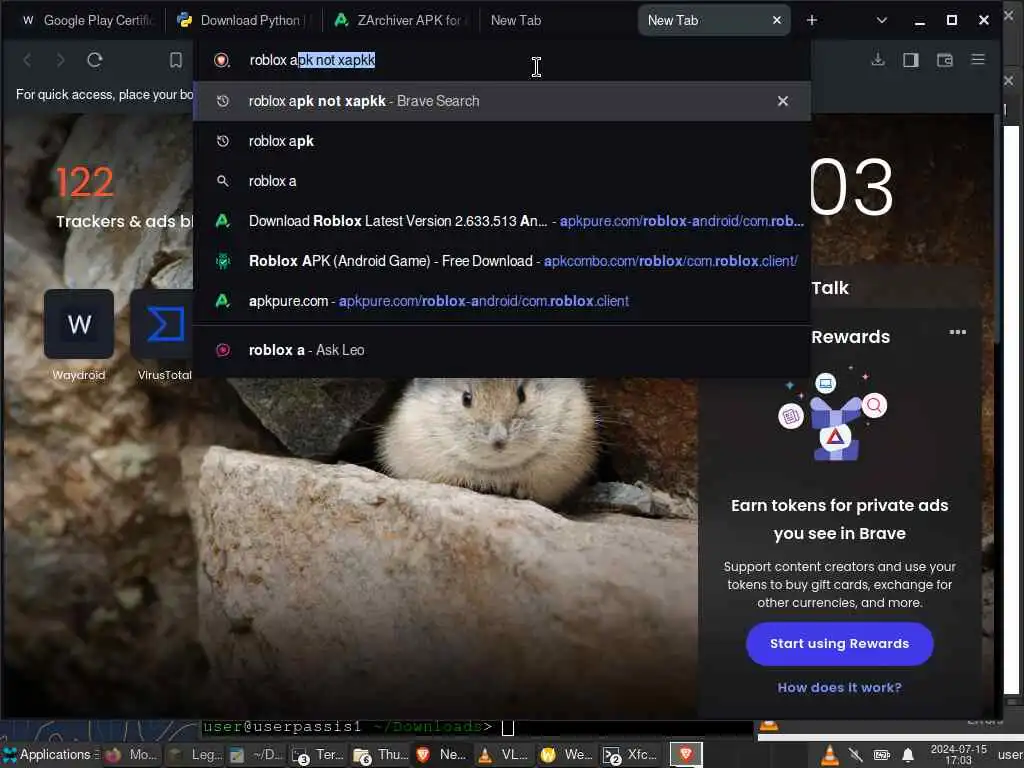Image resolution: width=1024 pixels, height=768 pixels.
Task: Switch to the ~/D... taskbar window
Action: [x=257, y=755]
